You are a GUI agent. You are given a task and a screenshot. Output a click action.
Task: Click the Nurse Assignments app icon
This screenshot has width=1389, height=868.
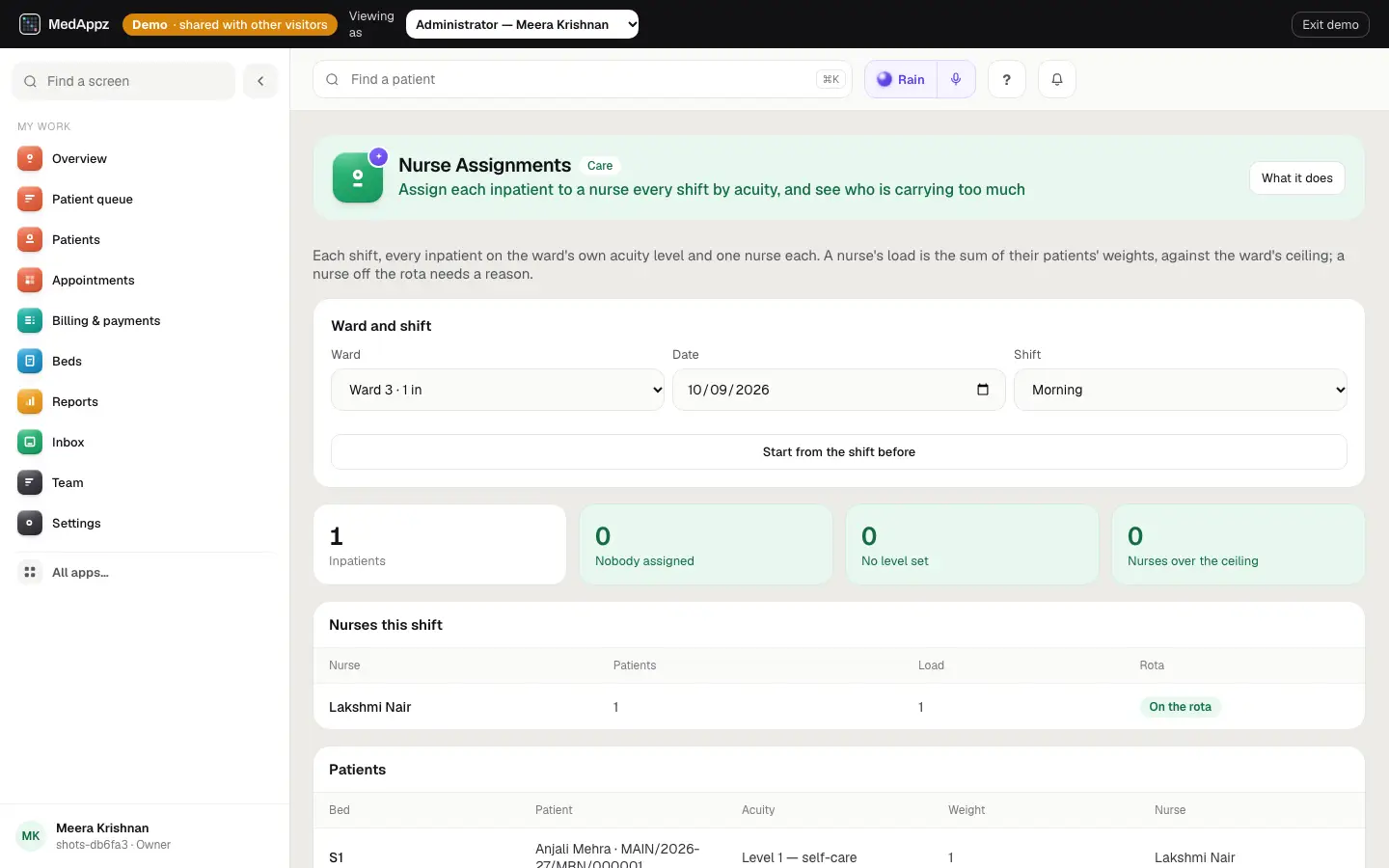point(358,177)
